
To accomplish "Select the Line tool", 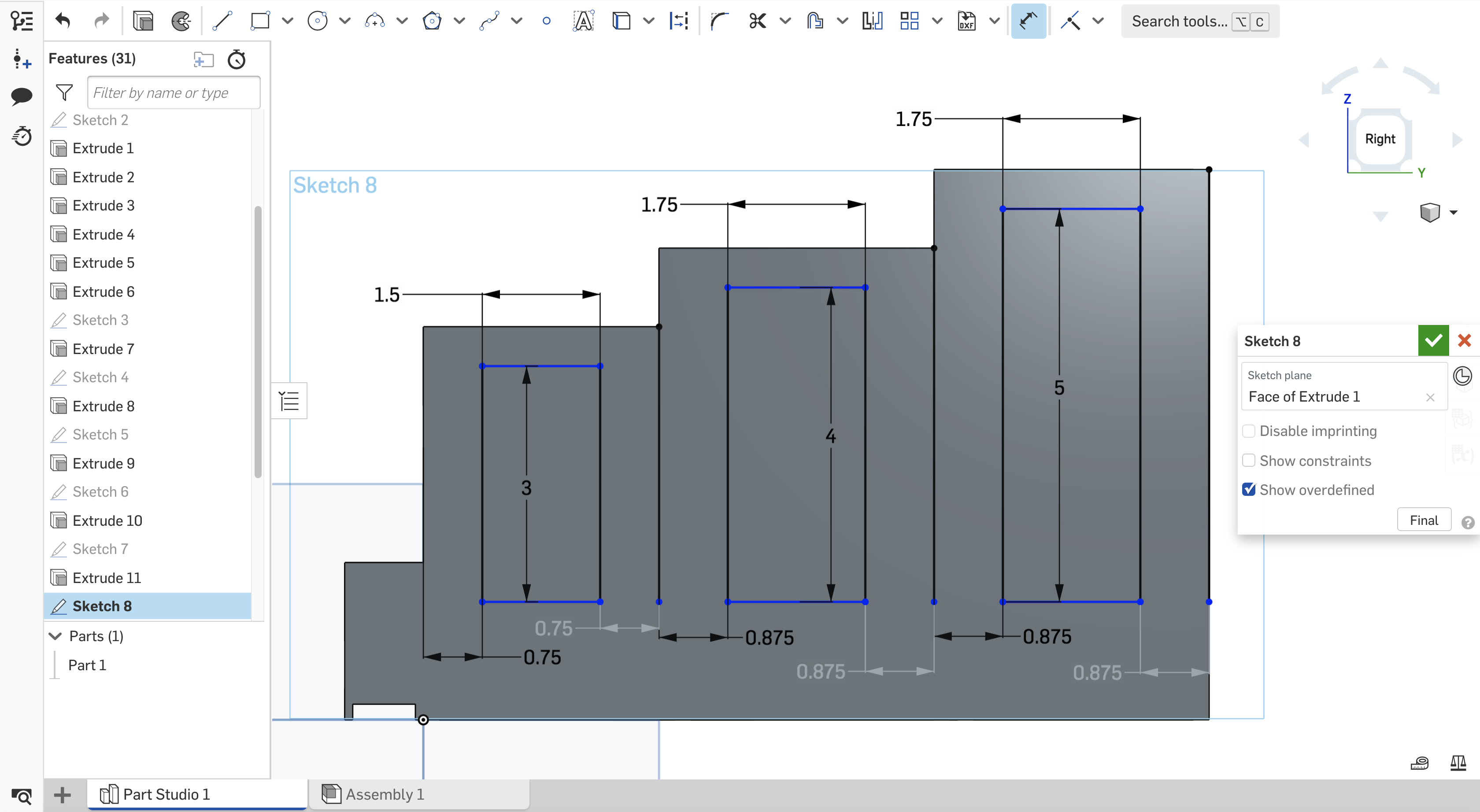I will (222, 20).
